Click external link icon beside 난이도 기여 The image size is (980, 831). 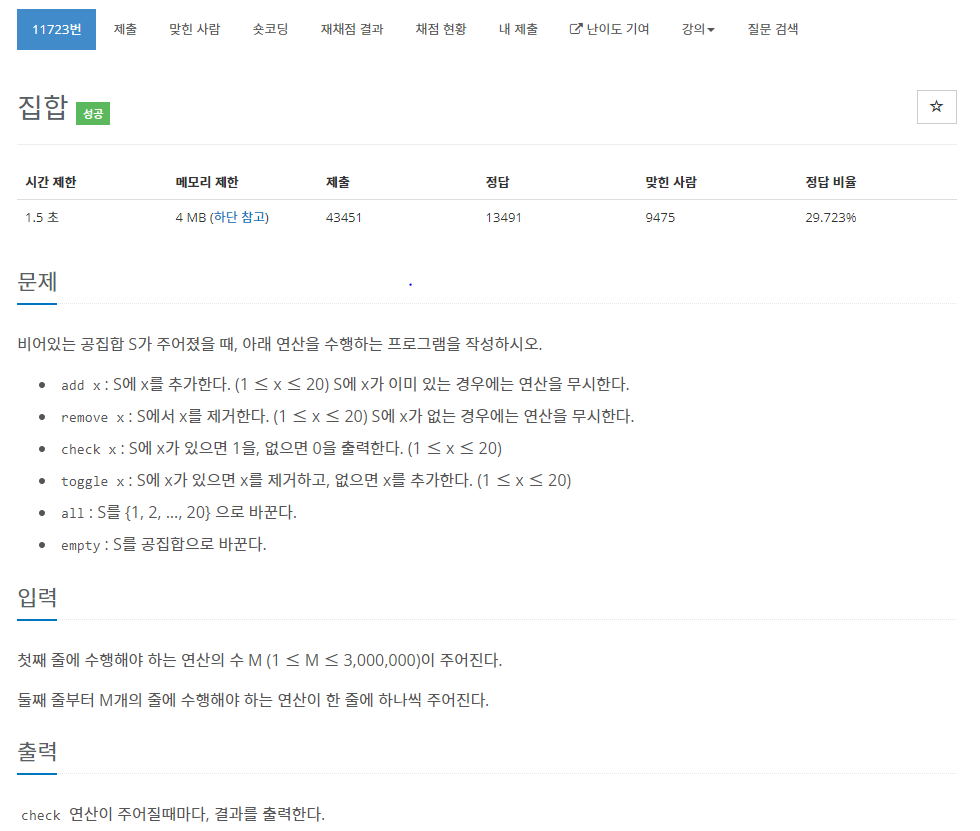[575, 29]
